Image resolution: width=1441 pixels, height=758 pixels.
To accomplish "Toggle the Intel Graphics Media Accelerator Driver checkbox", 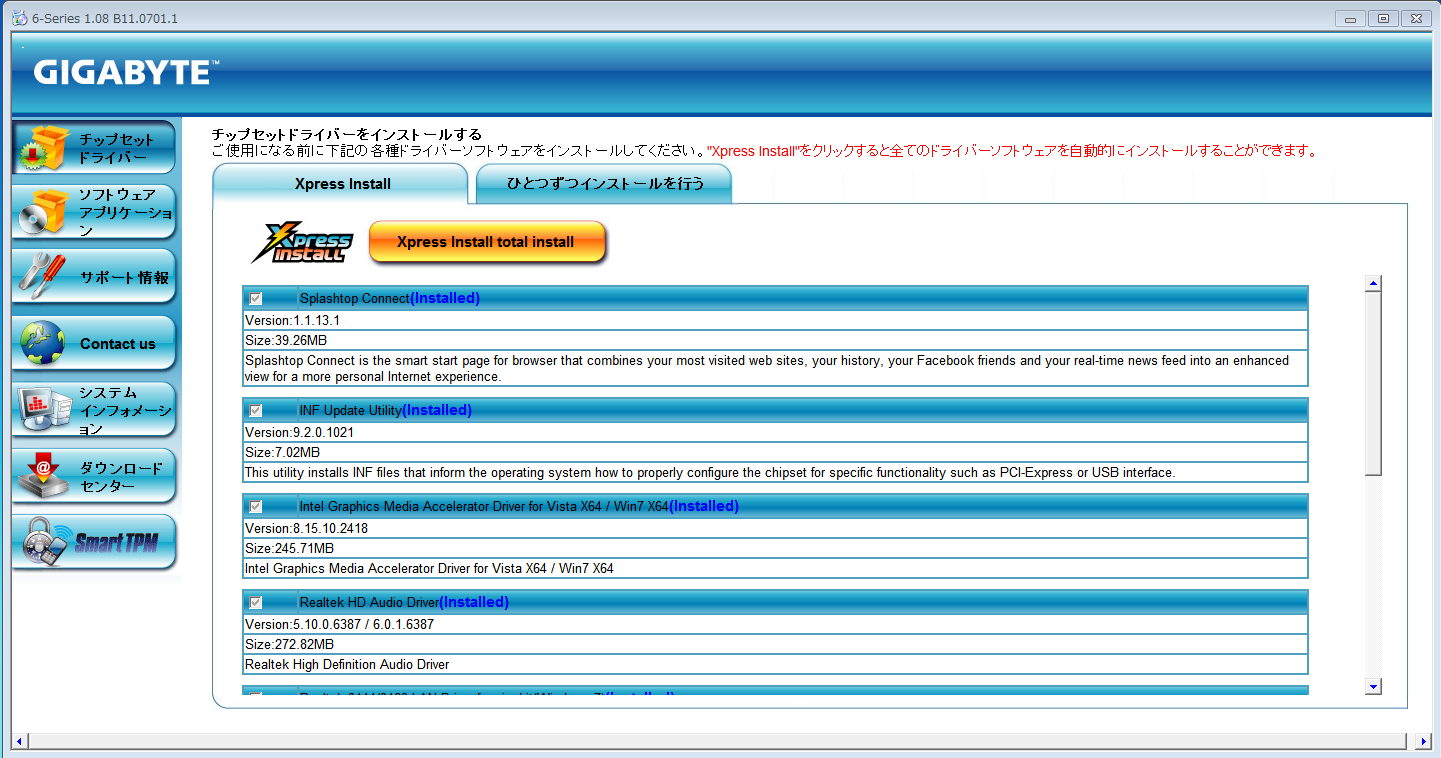I will point(256,506).
